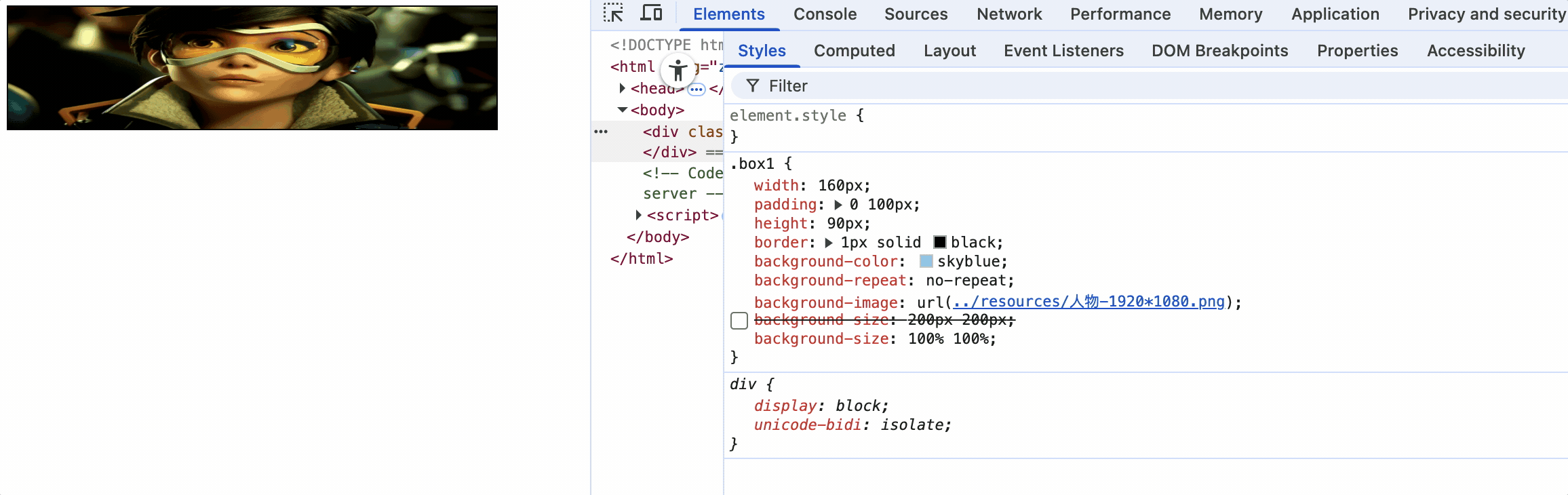The height and width of the screenshot is (495, 1568).
Task: Click the element.style selector text
Action: [788, 115]
